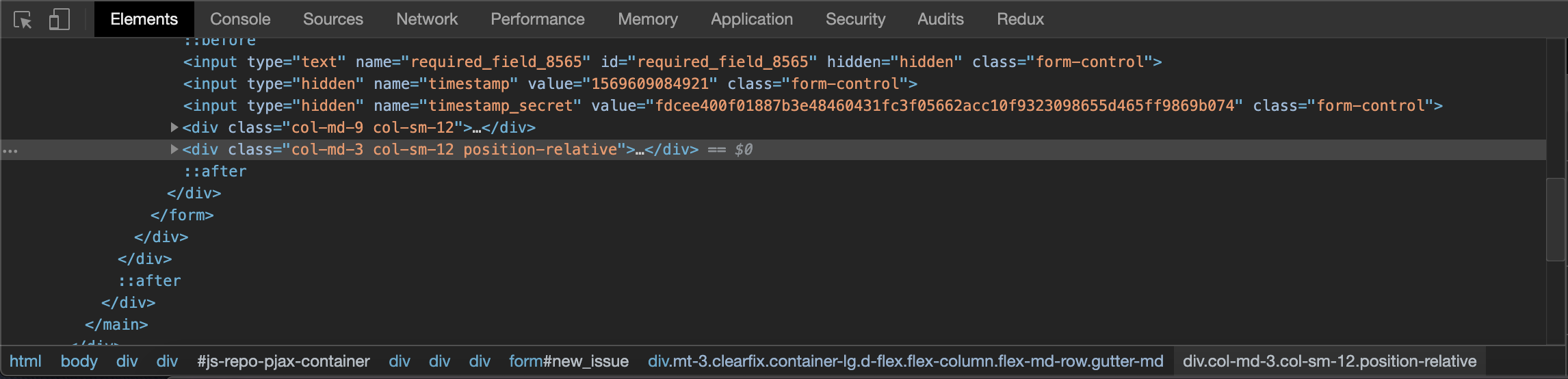Switch to the Elements tab
1568x379 pixels.
(144, 19)
